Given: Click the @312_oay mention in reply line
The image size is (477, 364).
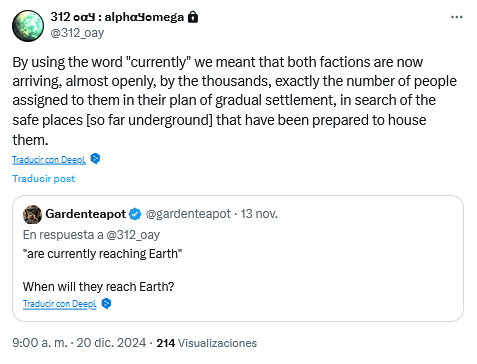Looking at the screenshot, I should pyautogui.click(x=133, y=235).
